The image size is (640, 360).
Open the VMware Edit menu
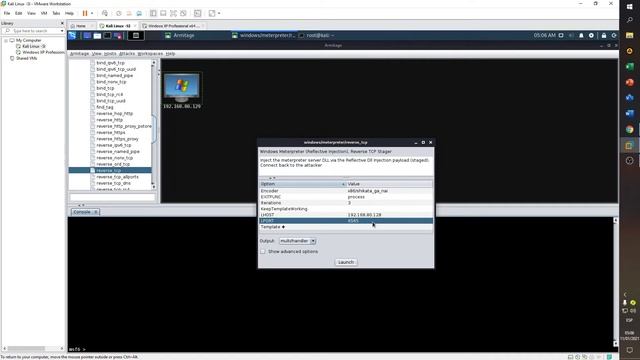coord(18,13)
